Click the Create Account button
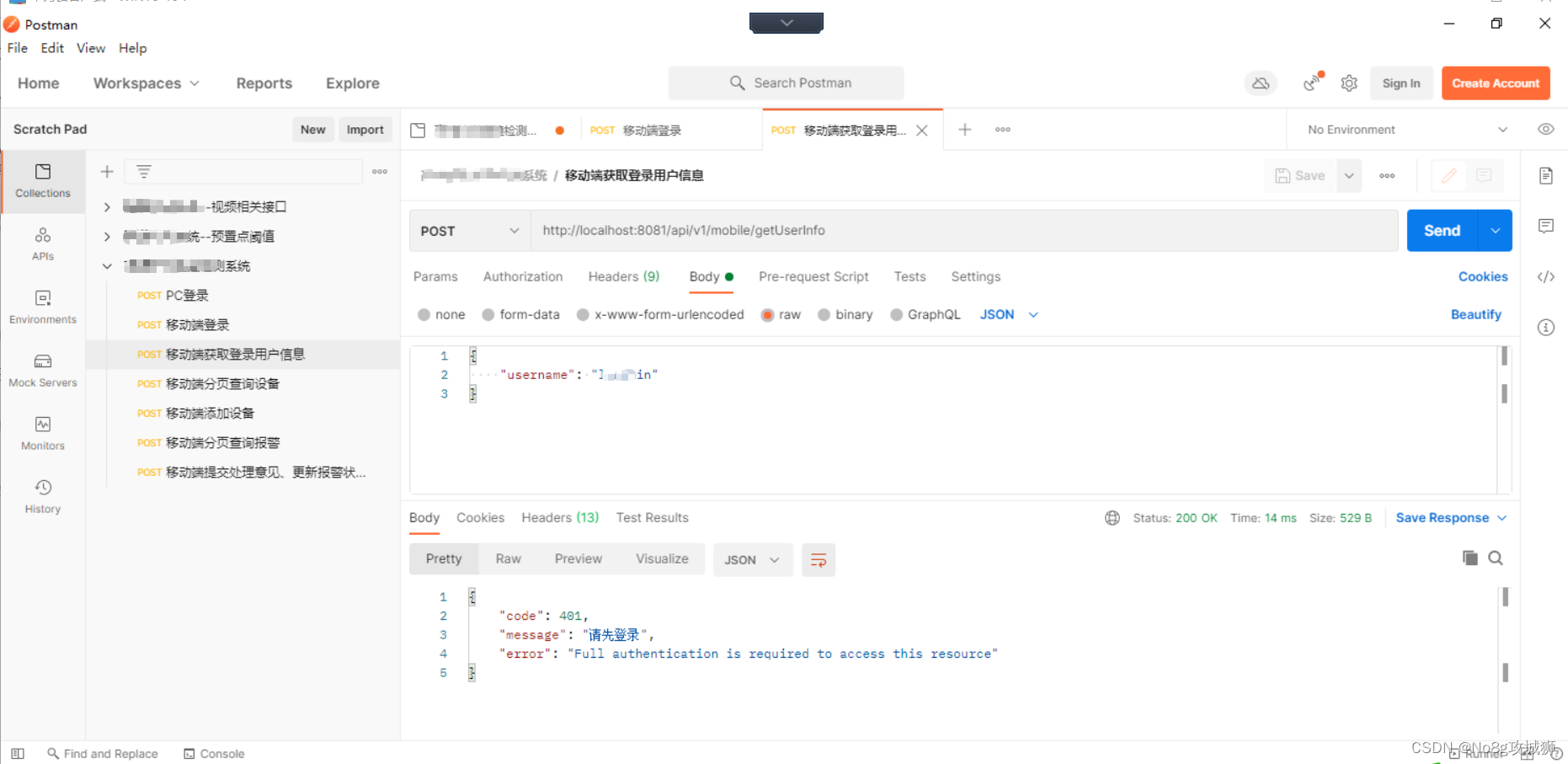Image resolution: width=1568 pixels, height=764 pixels. [1496, 83]
